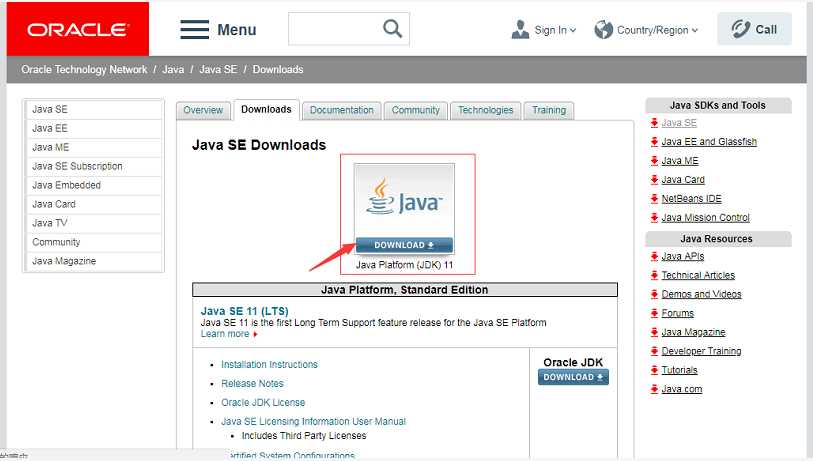
Task: Click Java Platform (JDK) 11 caption
Action: 404,265
